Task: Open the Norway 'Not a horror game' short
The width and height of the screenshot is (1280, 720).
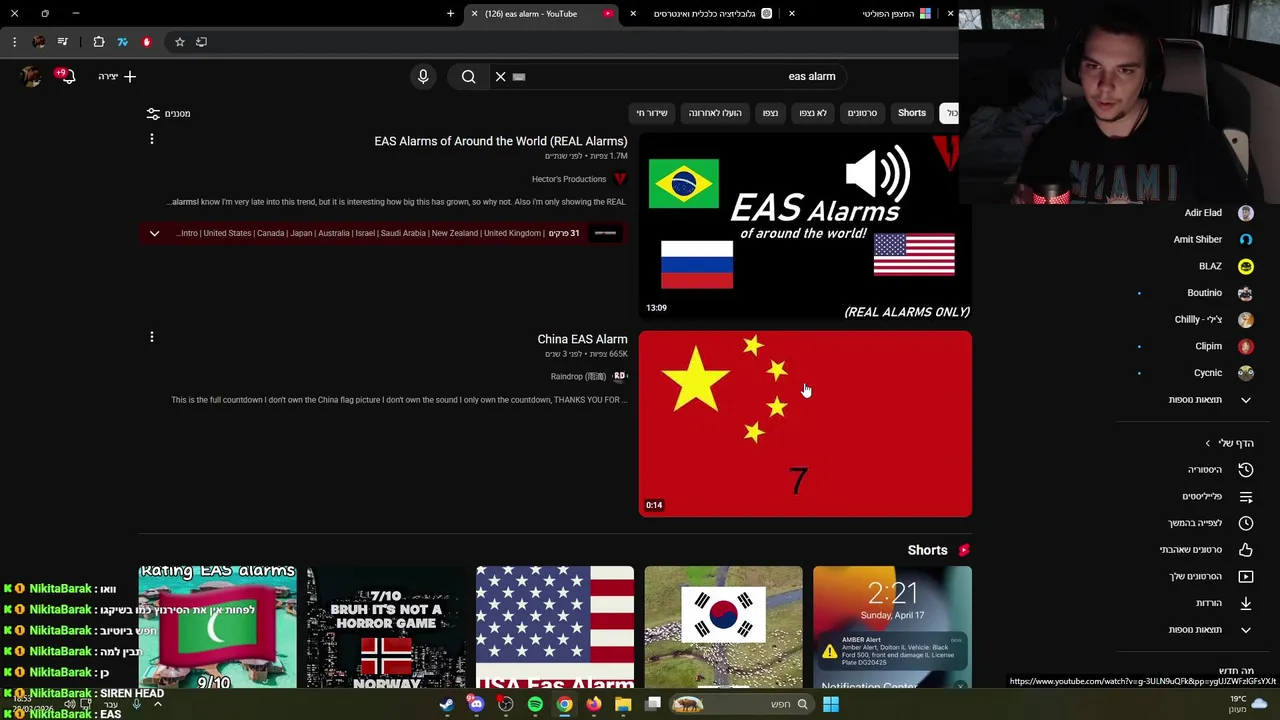Action: click(x=386, y=627)
